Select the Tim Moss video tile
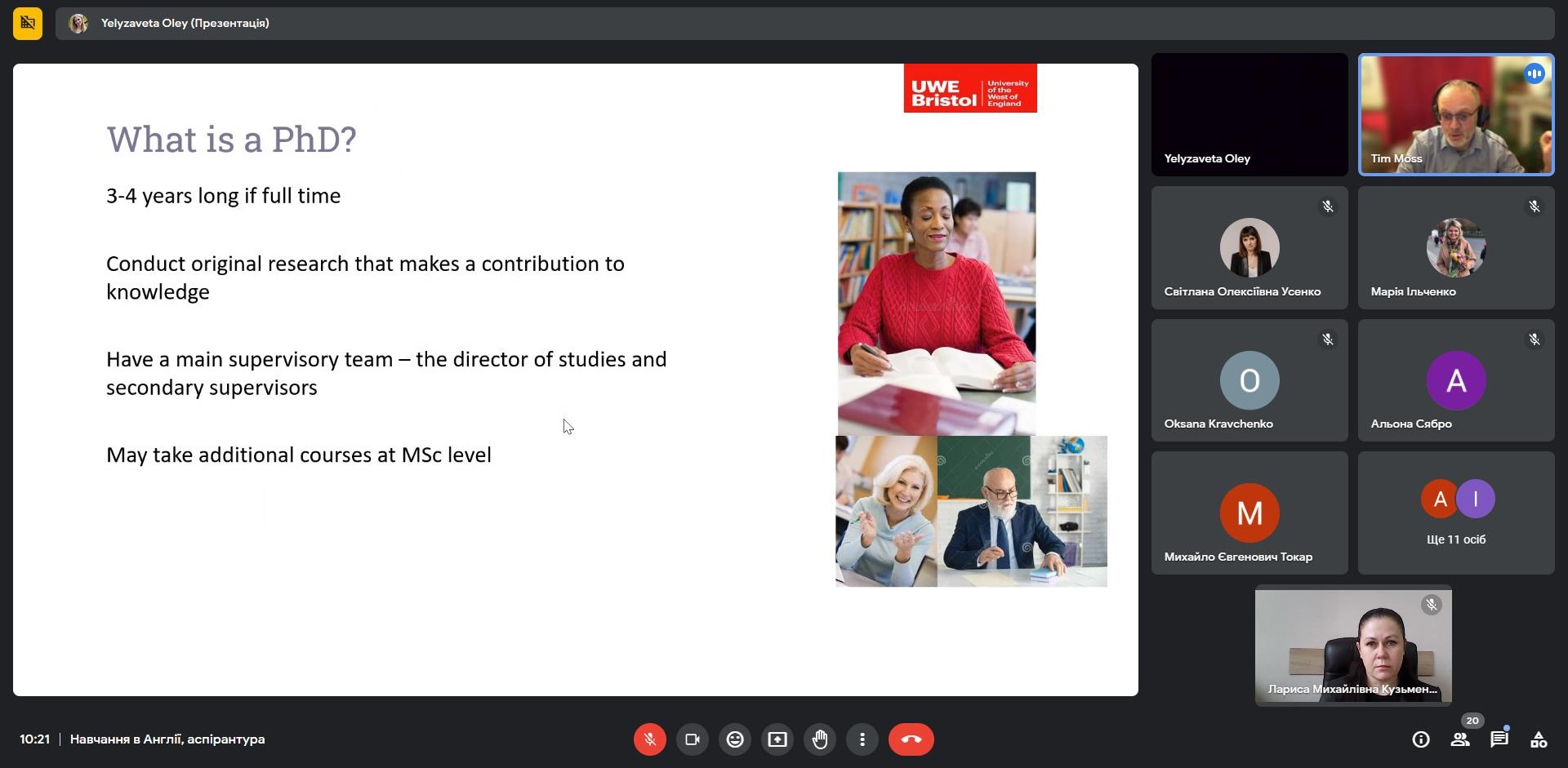The height and width of the screenshot is (768, 1568). tap(1456, 114)
